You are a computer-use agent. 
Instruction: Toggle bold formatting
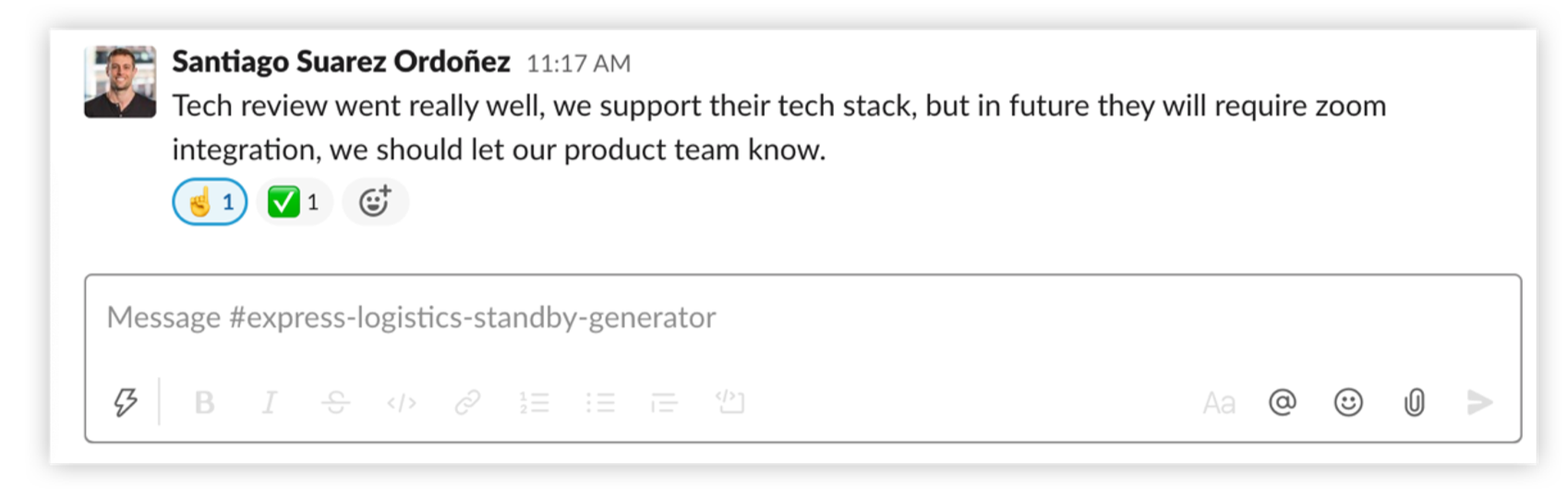(x=204, y=403)
